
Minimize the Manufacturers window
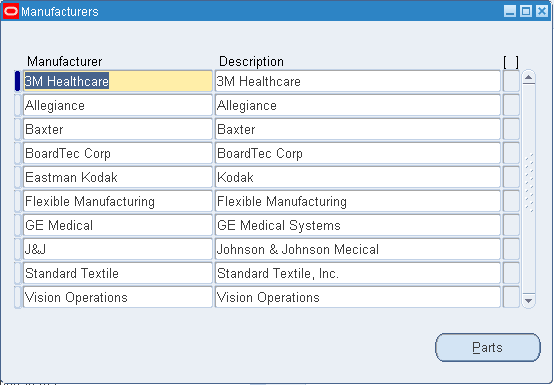510,11
